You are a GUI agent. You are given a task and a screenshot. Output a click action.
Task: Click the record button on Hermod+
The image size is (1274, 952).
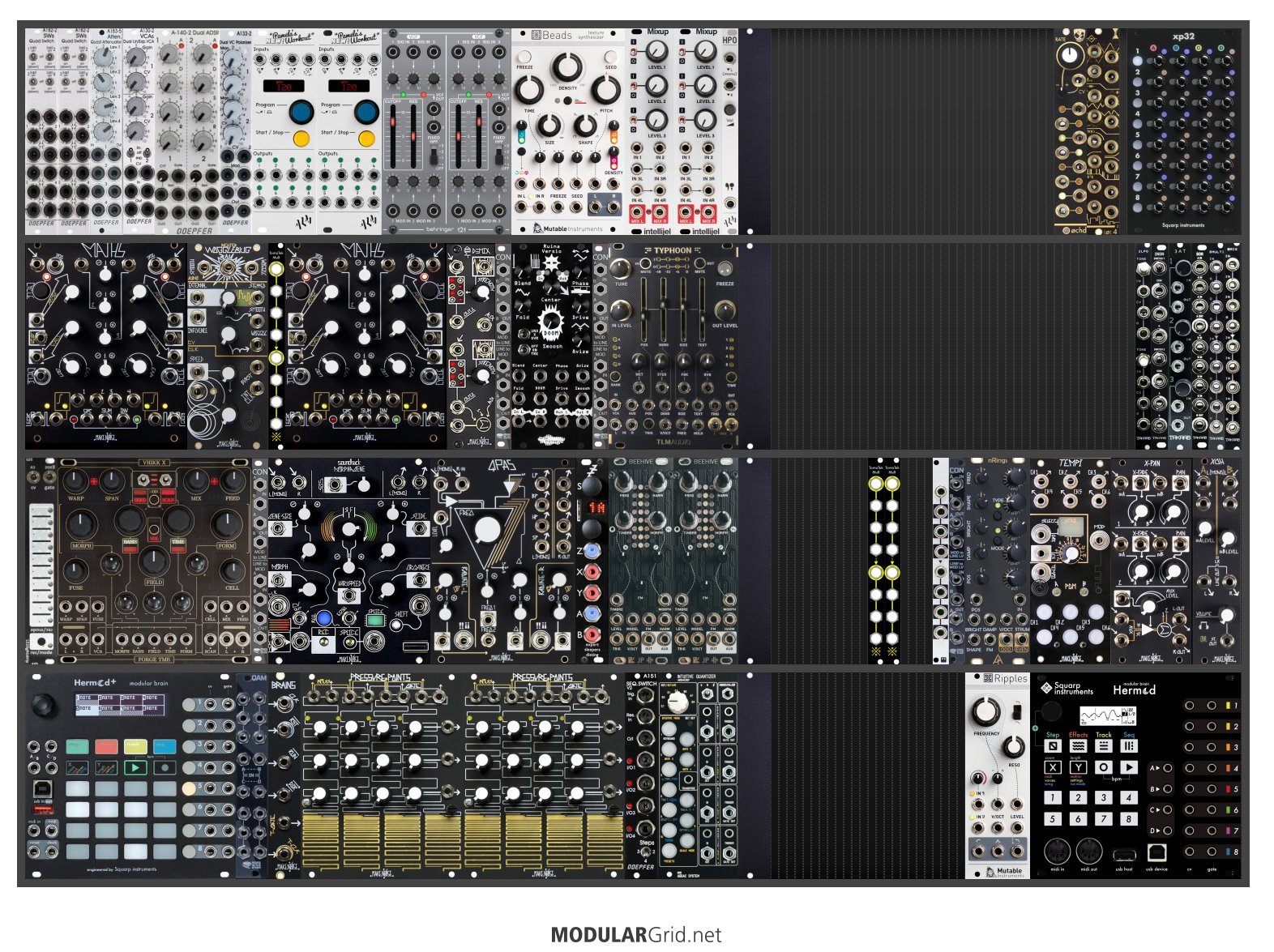[x=165, y=767]
